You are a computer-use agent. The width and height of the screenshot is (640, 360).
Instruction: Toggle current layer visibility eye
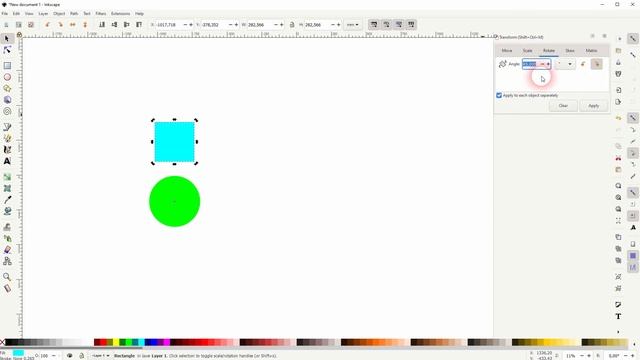69,356
